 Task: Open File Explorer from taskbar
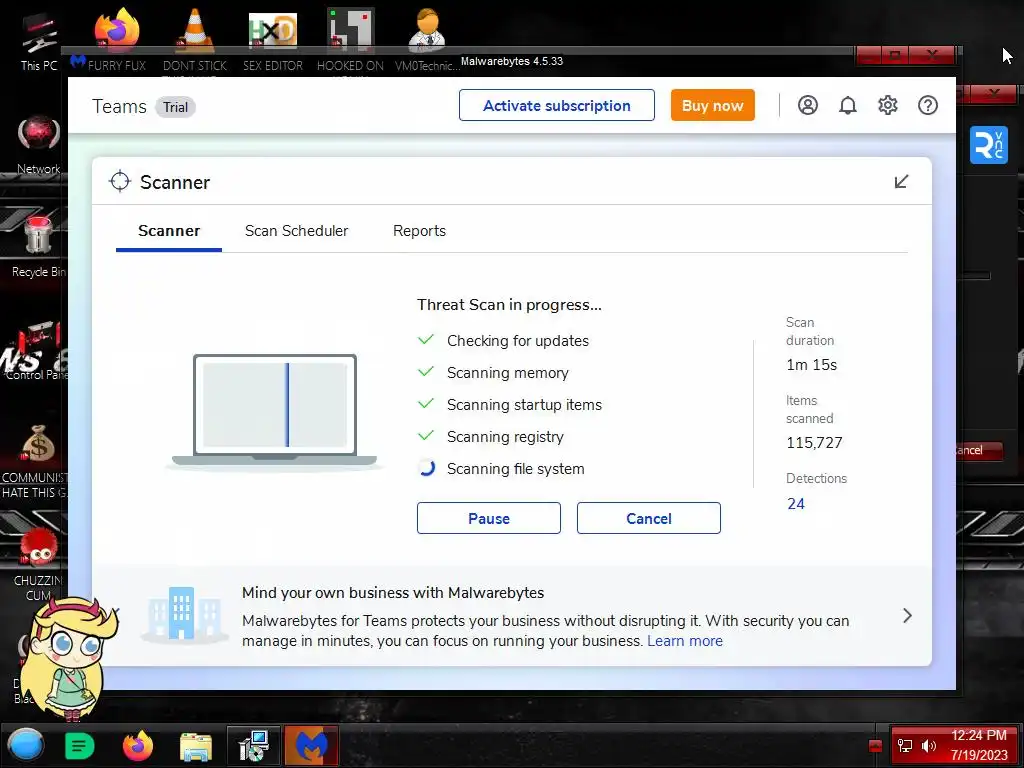196,747
